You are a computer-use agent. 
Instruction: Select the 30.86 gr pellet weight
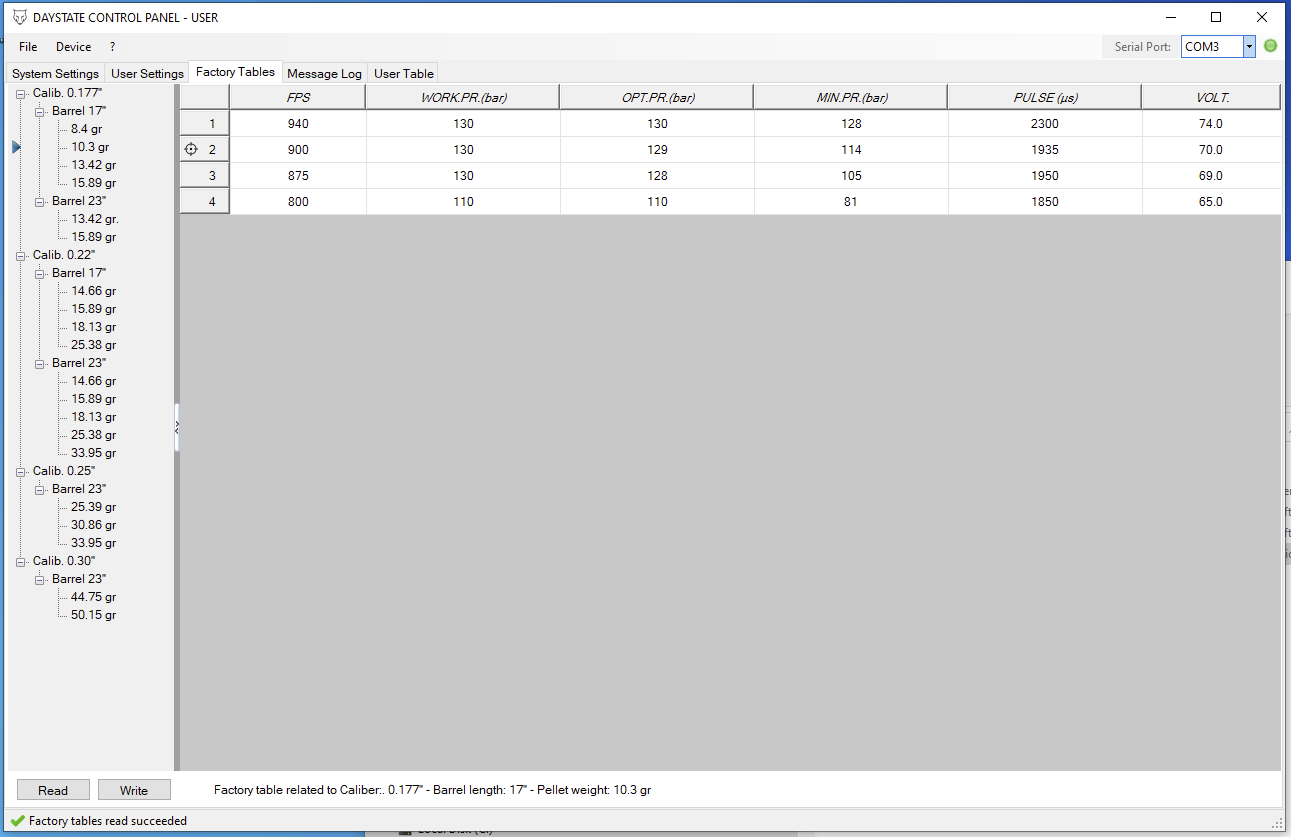(93, 525)
